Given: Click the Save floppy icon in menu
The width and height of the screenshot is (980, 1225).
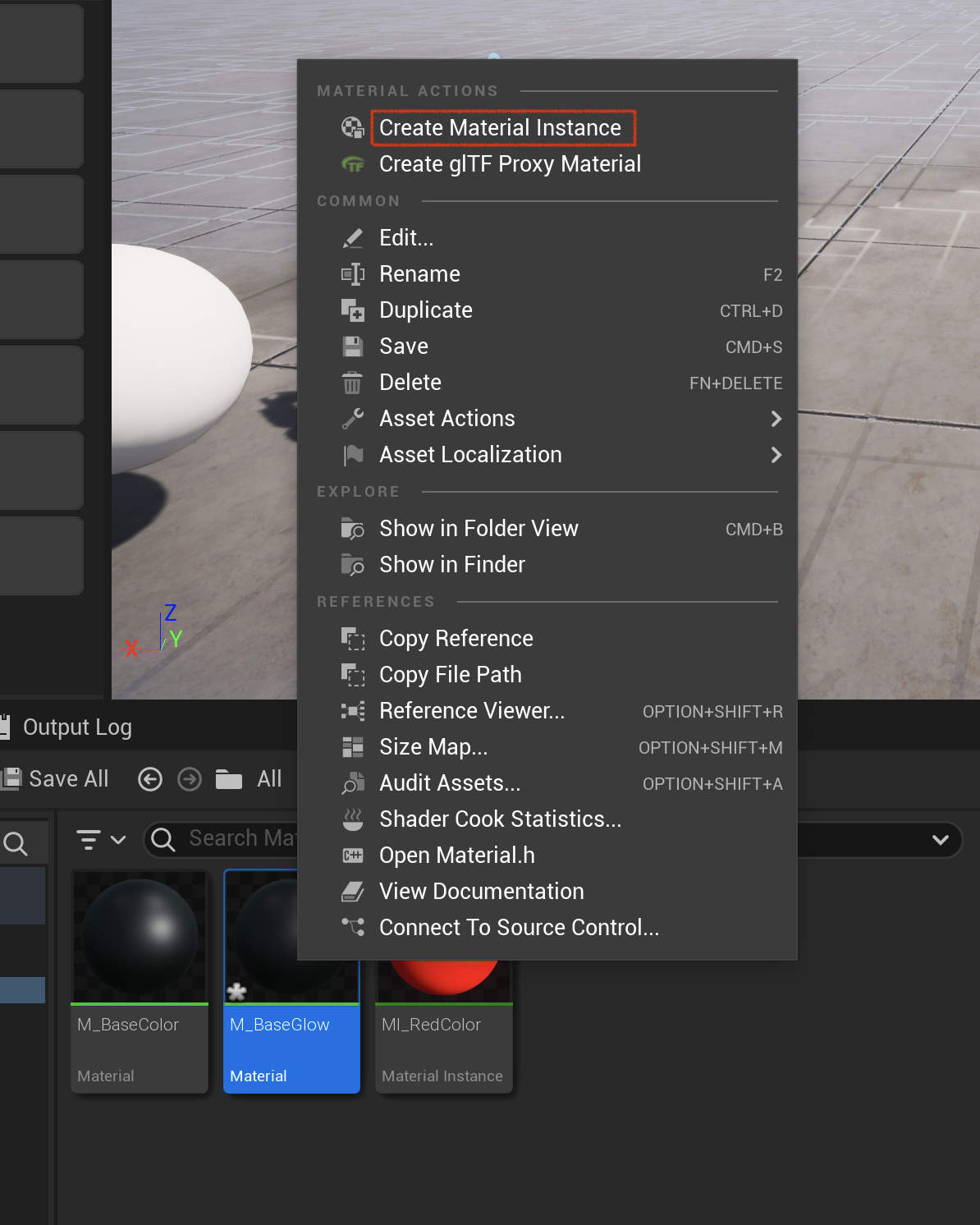Looking at the screenshot, I should click(352, 346).
